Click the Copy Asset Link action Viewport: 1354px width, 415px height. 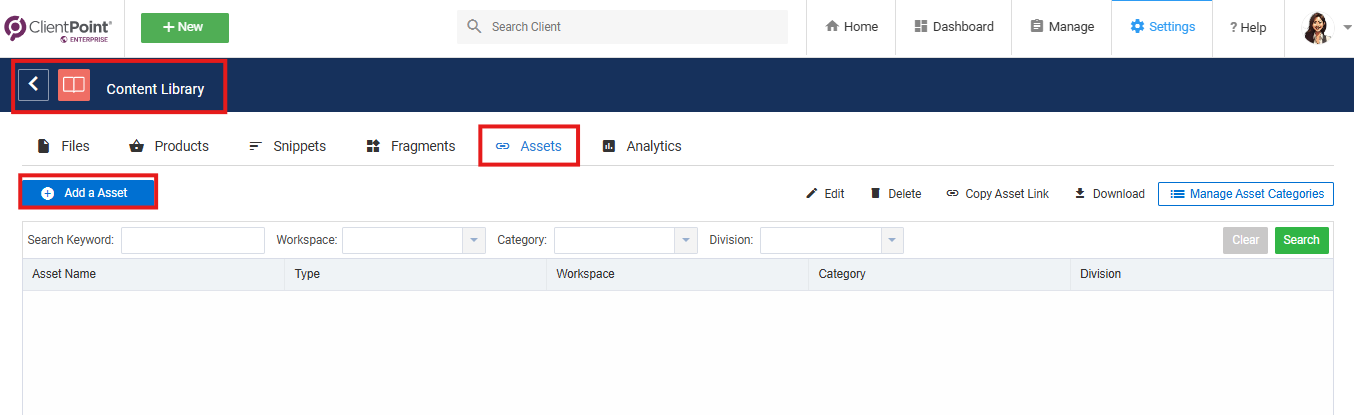997,194
